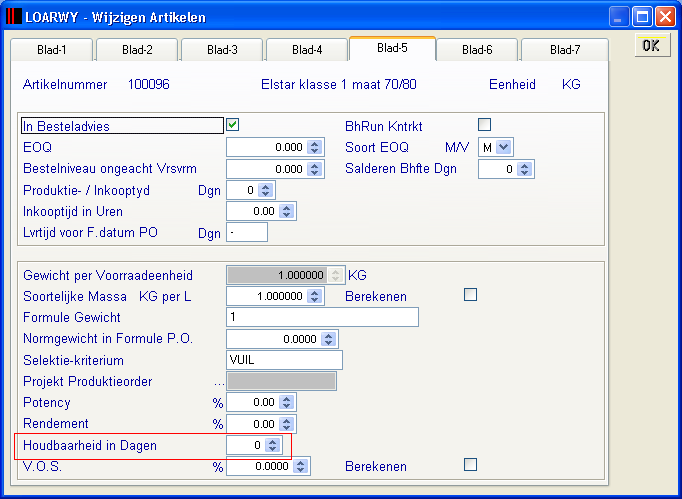Click the Gewicht per Voorraadeenheid field

pyautogui.click(x=286, y=275)
